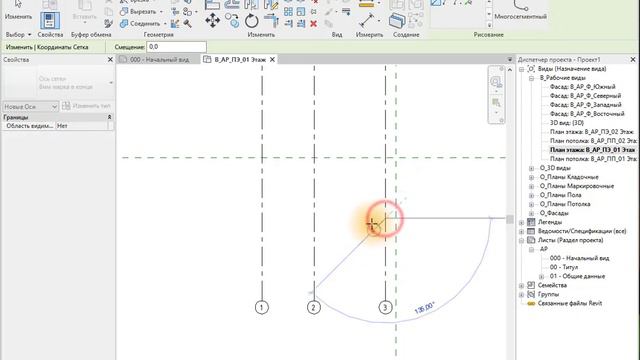
Task: Click the Листы sheets icon
Action: coord(531,240)
